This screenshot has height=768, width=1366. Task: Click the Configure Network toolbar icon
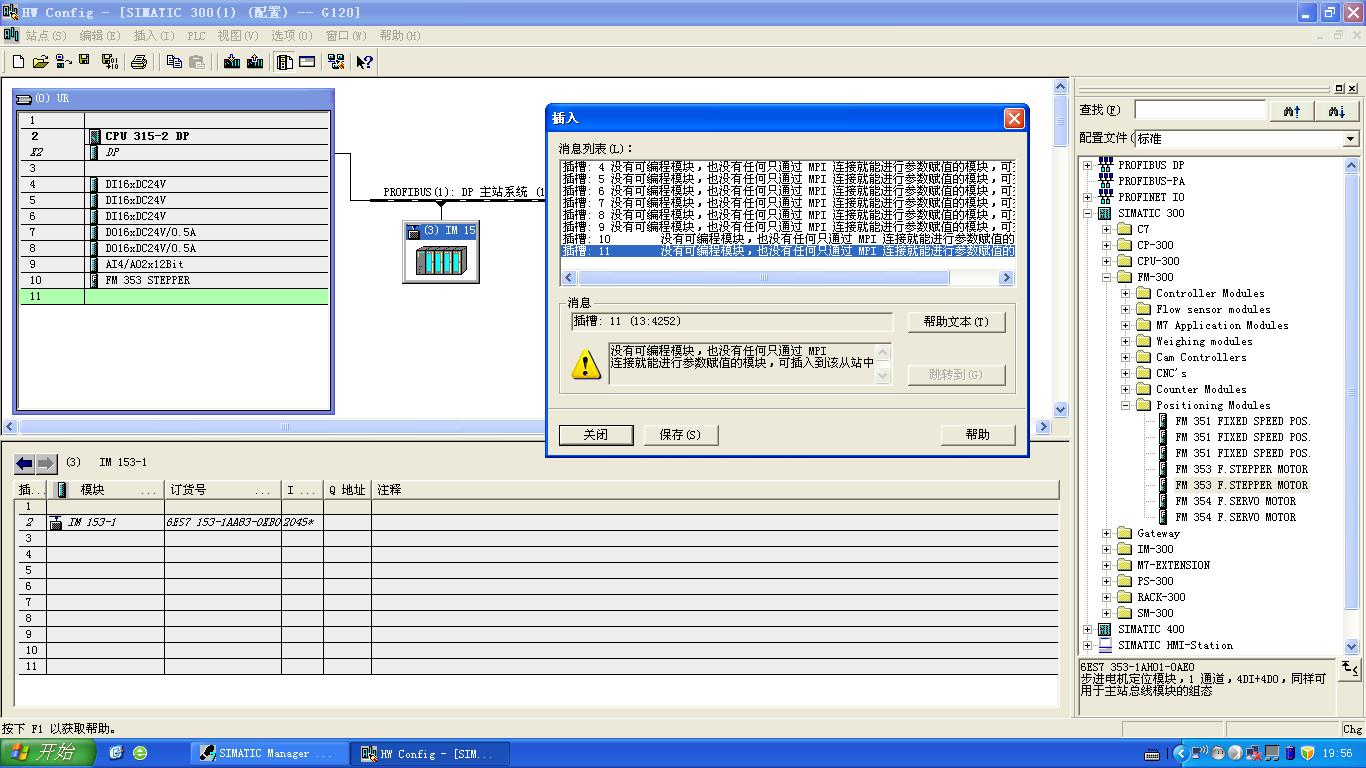336,62
